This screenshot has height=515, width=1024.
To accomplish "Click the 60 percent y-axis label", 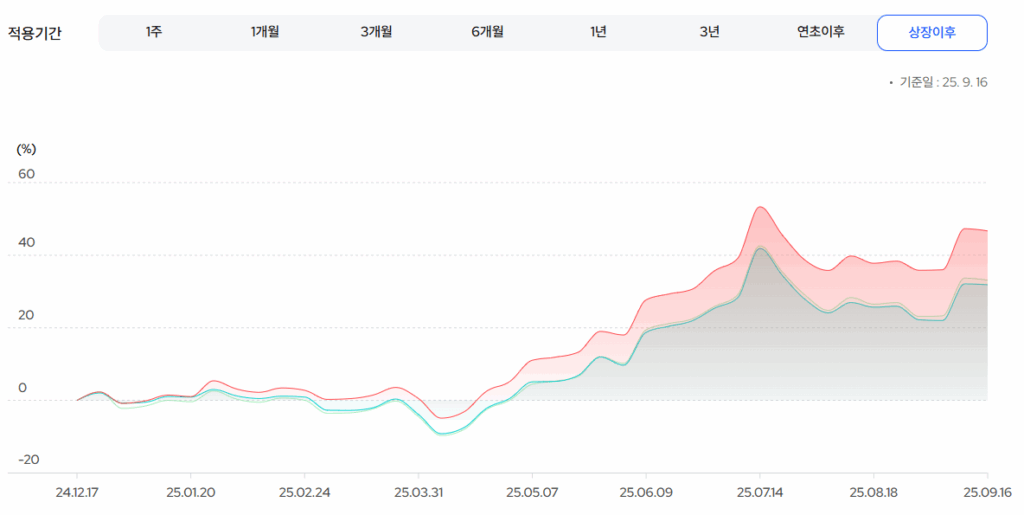I will [26, 174].
